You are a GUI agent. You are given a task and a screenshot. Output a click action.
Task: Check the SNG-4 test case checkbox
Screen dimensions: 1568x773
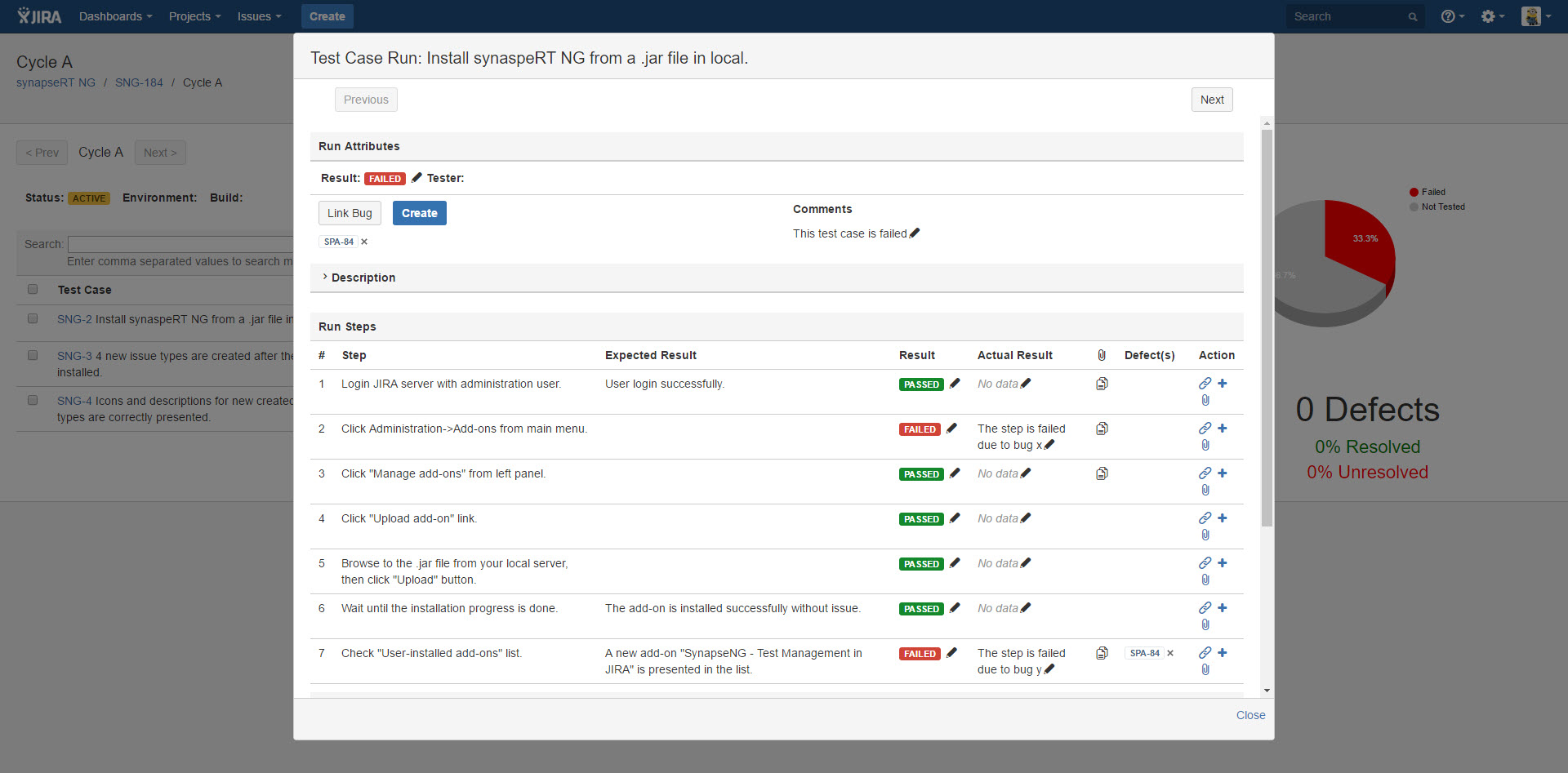click(33, 400)
